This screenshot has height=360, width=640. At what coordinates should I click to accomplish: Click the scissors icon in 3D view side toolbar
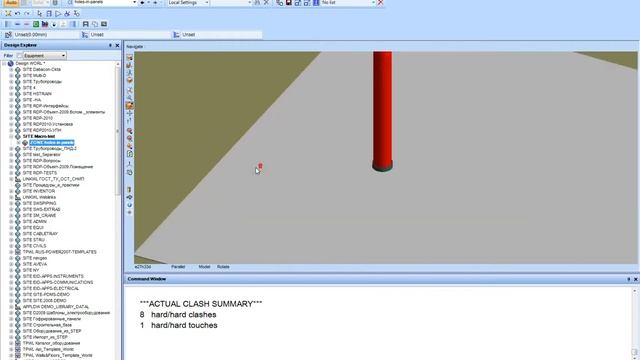129,90
